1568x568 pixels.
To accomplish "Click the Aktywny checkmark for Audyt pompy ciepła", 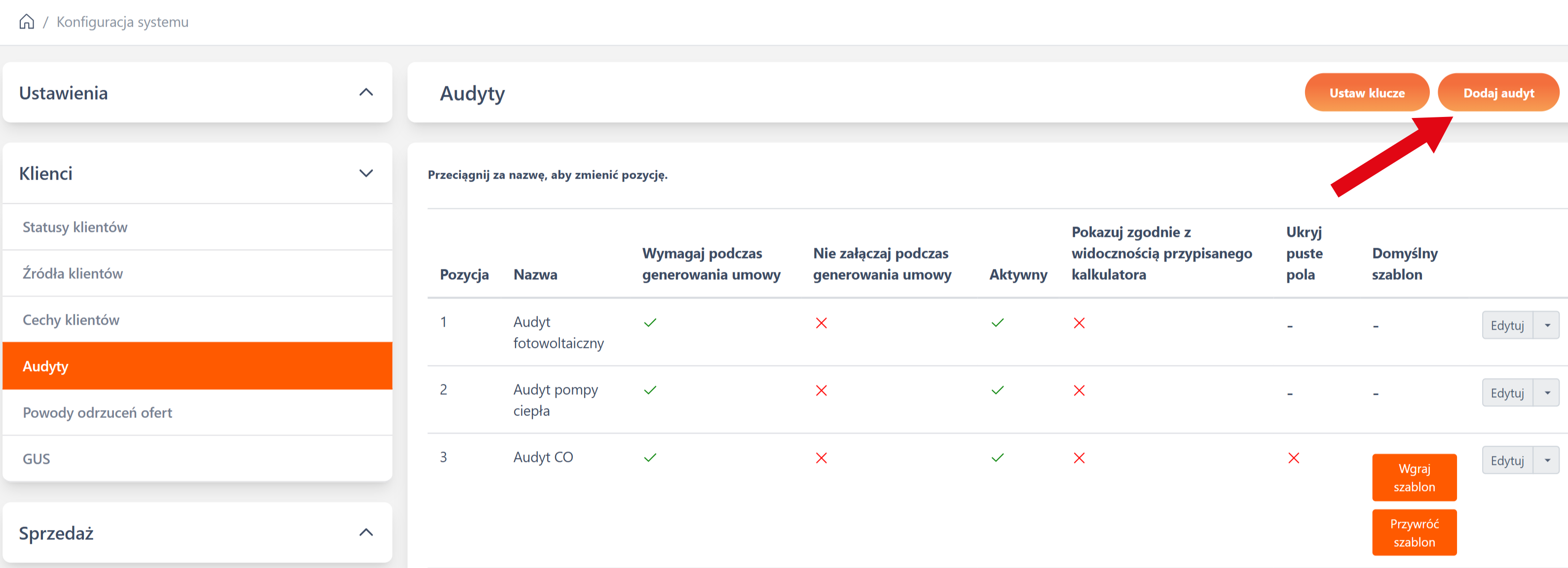I will (997, 390).
